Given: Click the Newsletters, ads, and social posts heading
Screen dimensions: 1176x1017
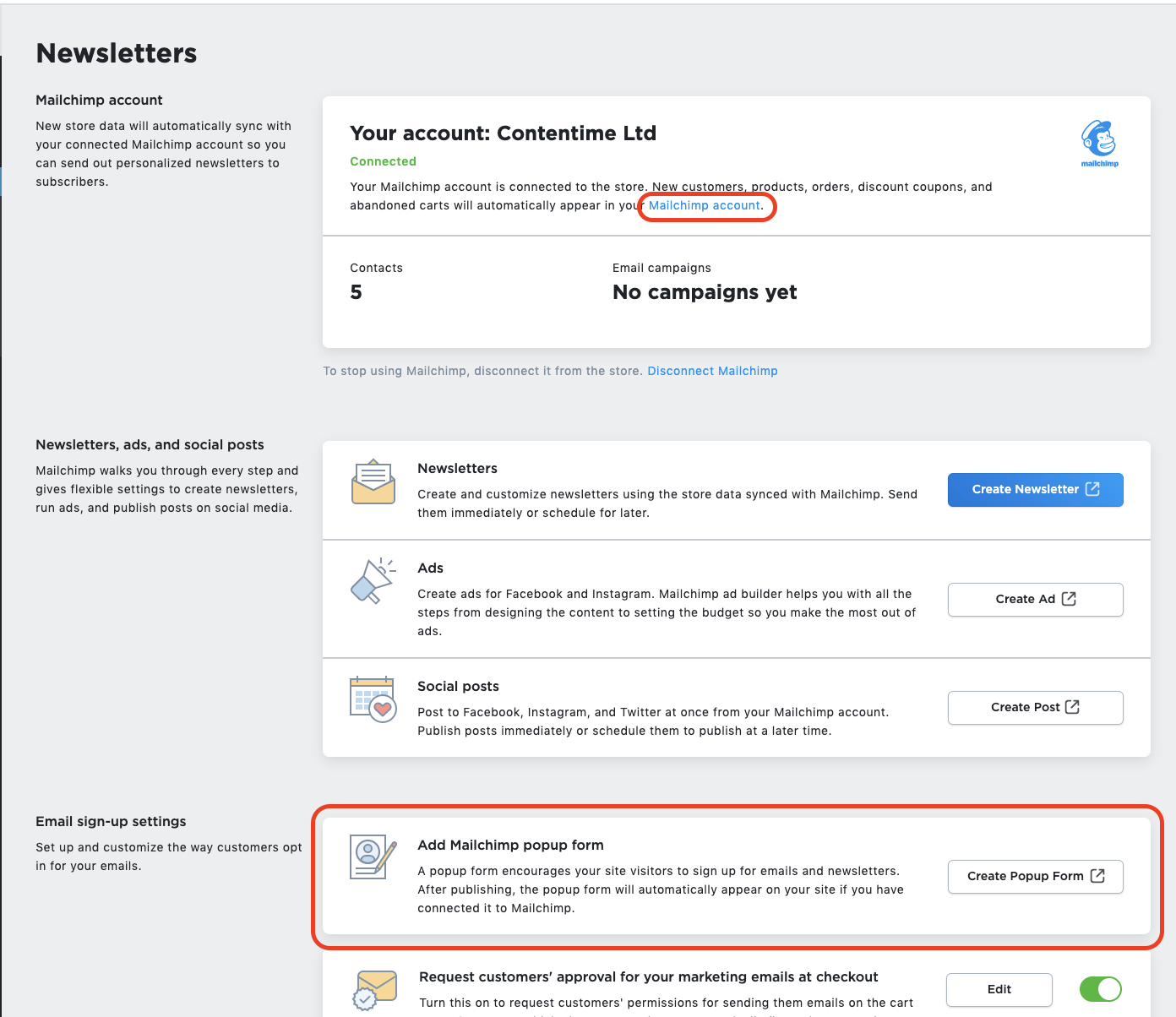Looking at the screenshot, I should click(x=150, y=444).
